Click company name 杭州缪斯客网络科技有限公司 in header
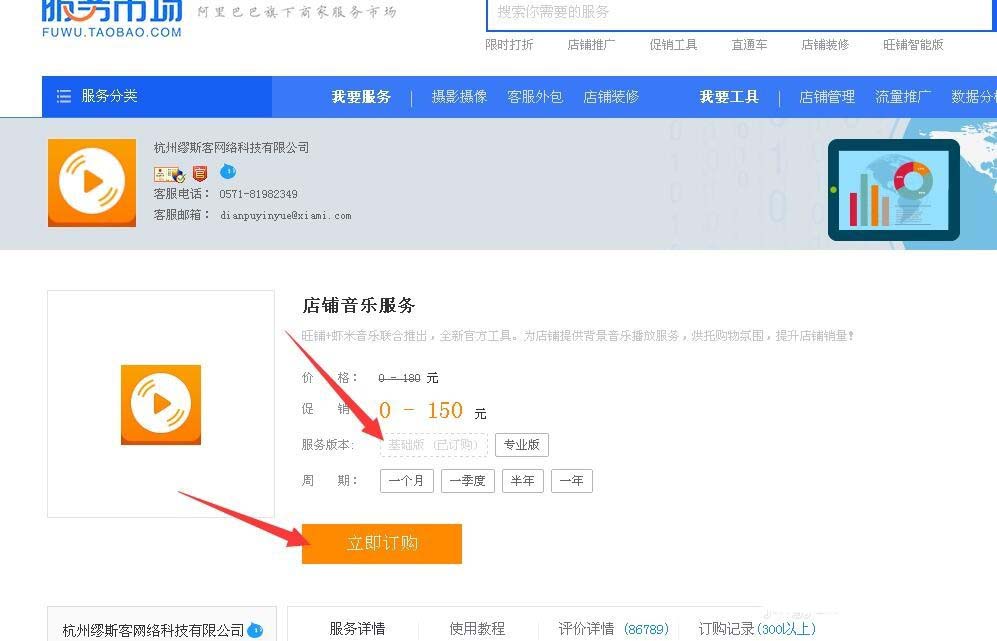Viewport: 997px width, 641px height. coord(231,148)
